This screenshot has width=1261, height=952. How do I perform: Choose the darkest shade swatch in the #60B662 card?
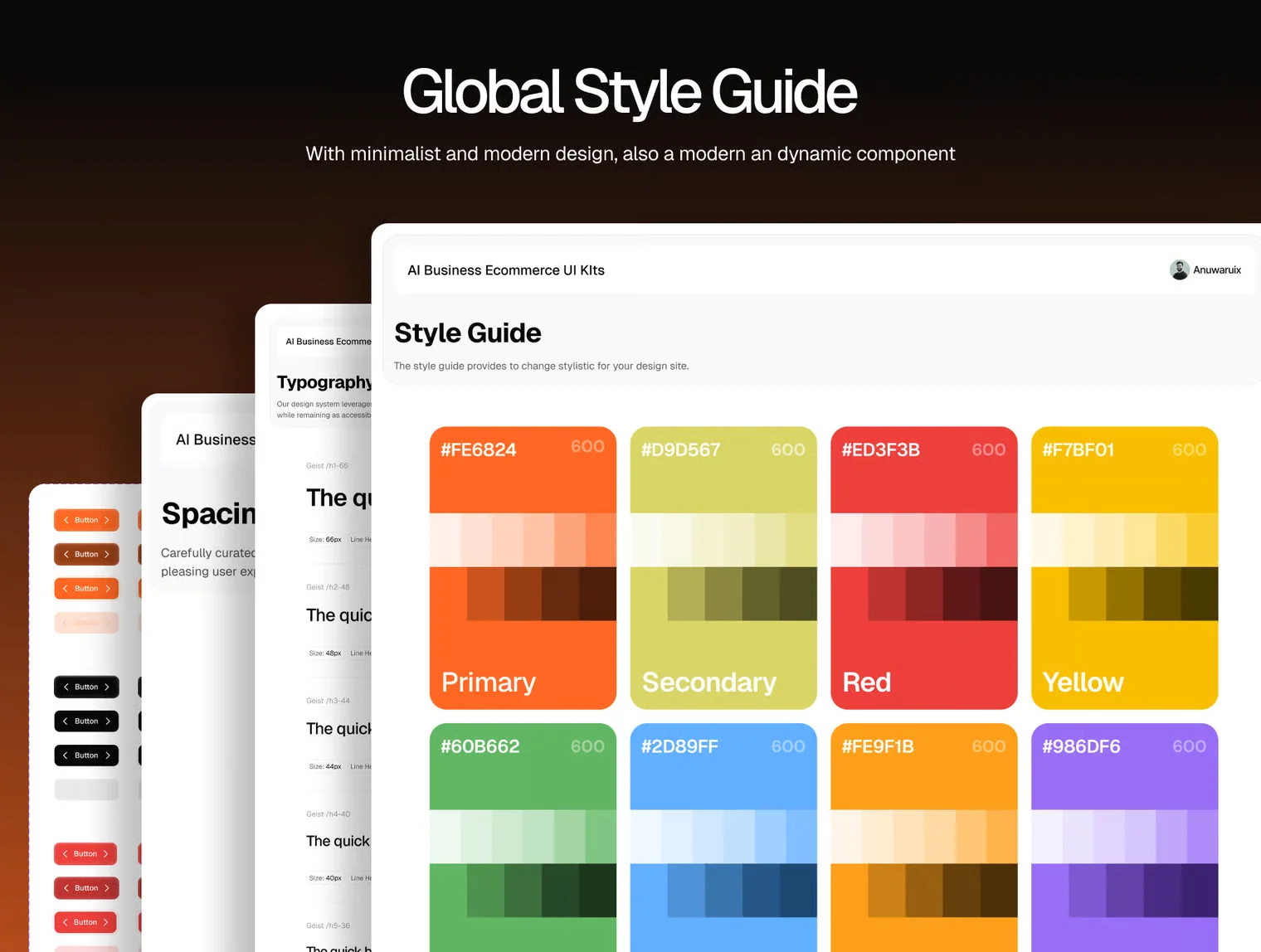tap(597, 890)
